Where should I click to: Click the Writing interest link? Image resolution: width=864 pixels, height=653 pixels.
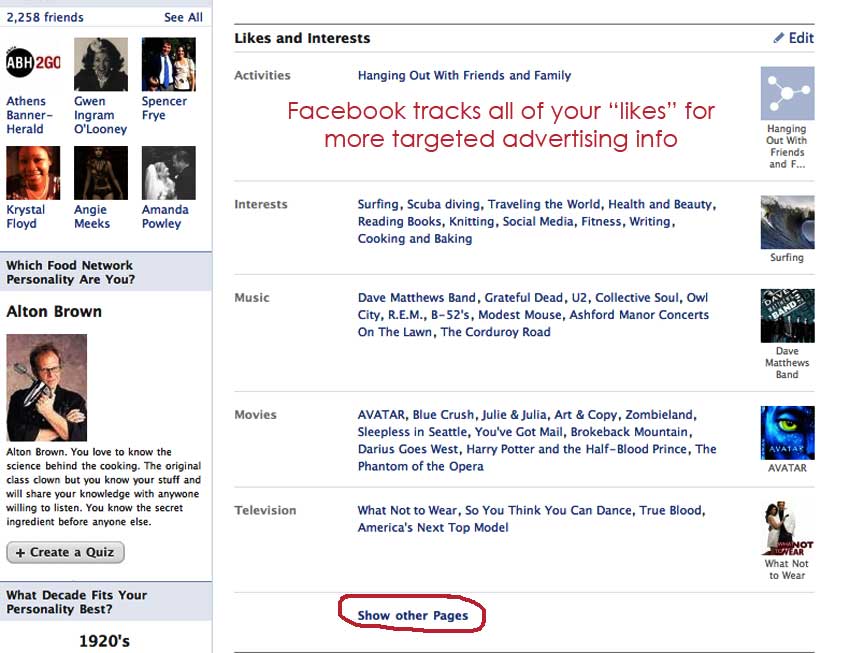[650, 221]
